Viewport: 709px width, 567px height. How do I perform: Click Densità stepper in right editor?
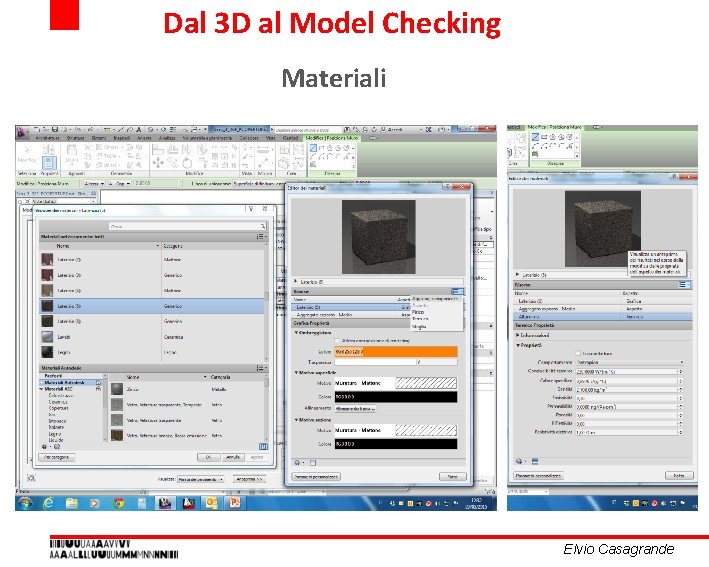(x=680, y=389)
